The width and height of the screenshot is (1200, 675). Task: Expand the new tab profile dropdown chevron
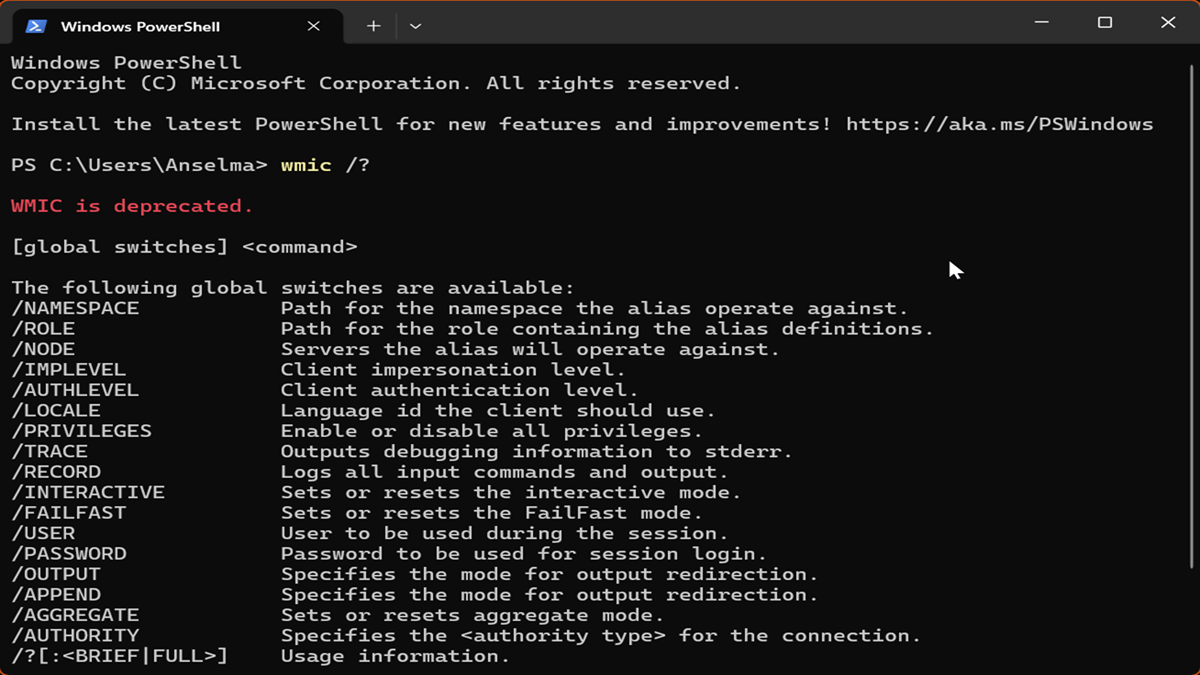pos(416,26)
